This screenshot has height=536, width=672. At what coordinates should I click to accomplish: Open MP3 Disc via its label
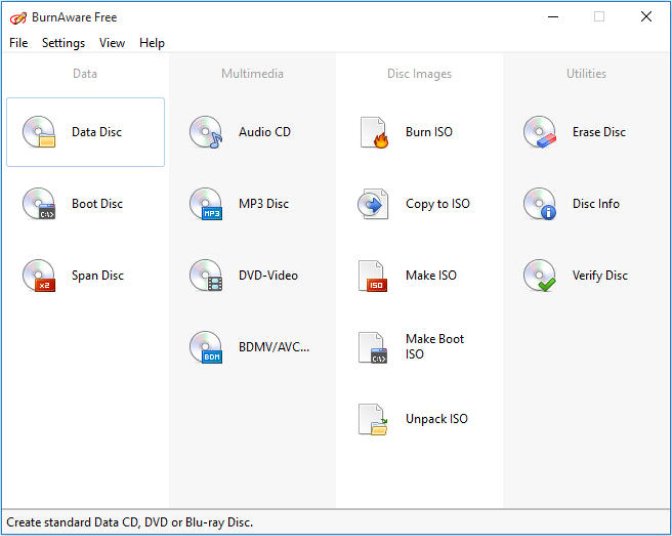(x=264, y=204)
